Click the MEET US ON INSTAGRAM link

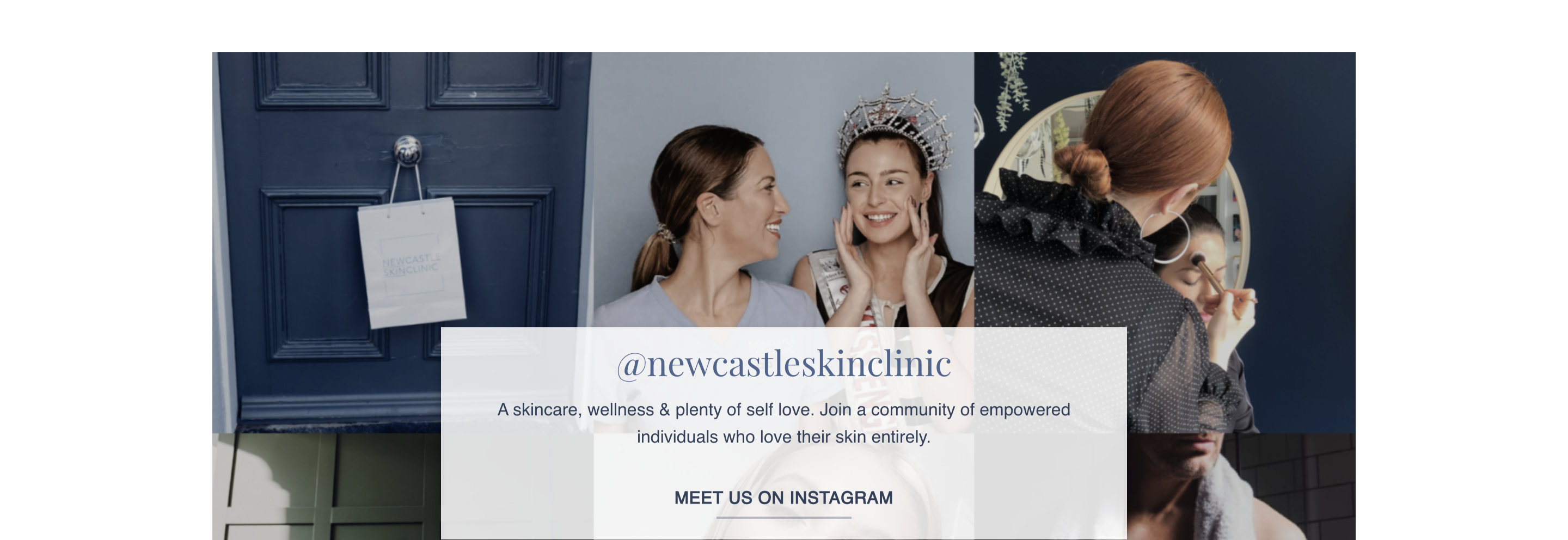[783, 498]
